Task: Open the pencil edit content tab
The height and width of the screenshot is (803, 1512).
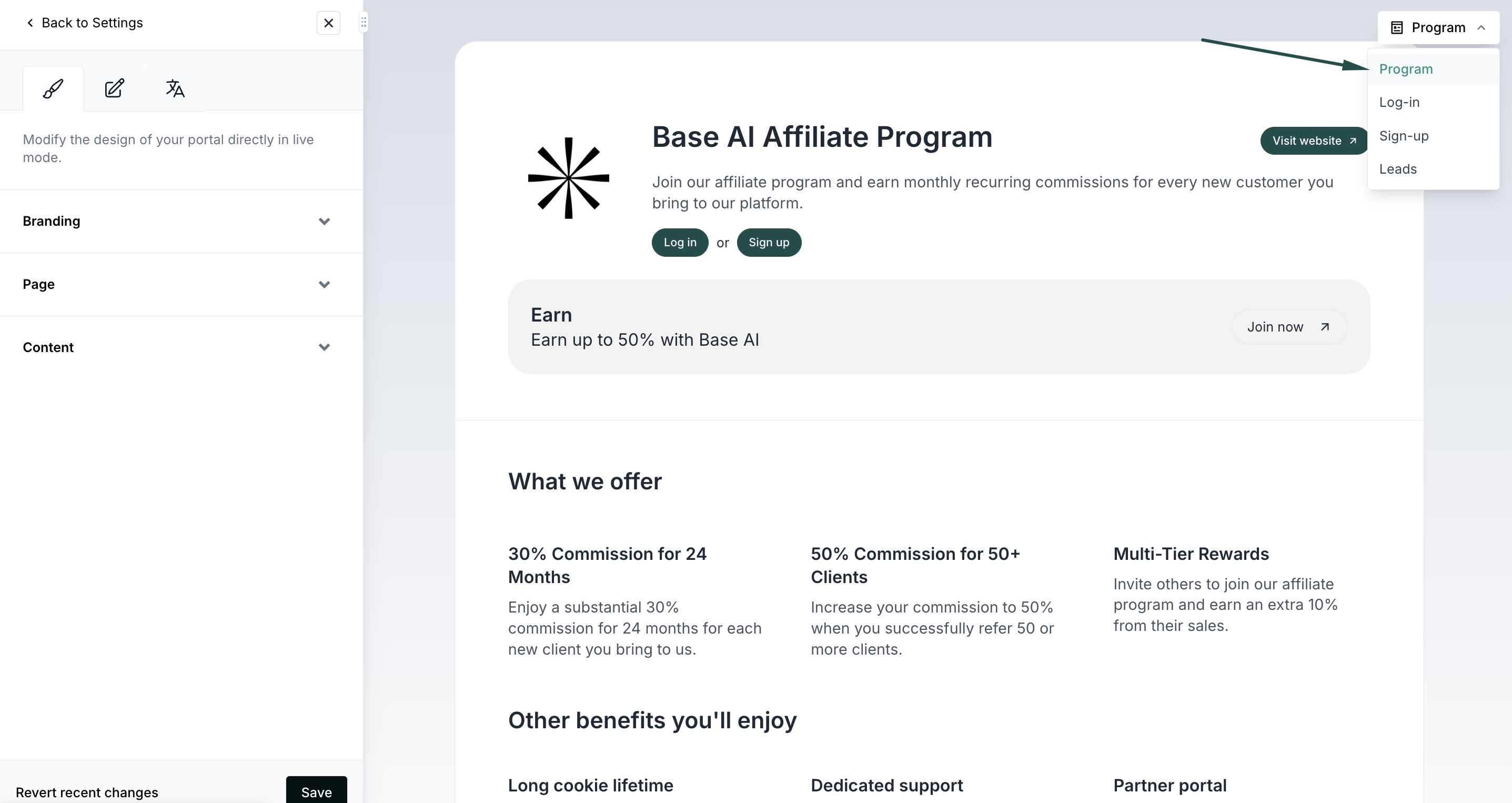Action: coord(114,88)
